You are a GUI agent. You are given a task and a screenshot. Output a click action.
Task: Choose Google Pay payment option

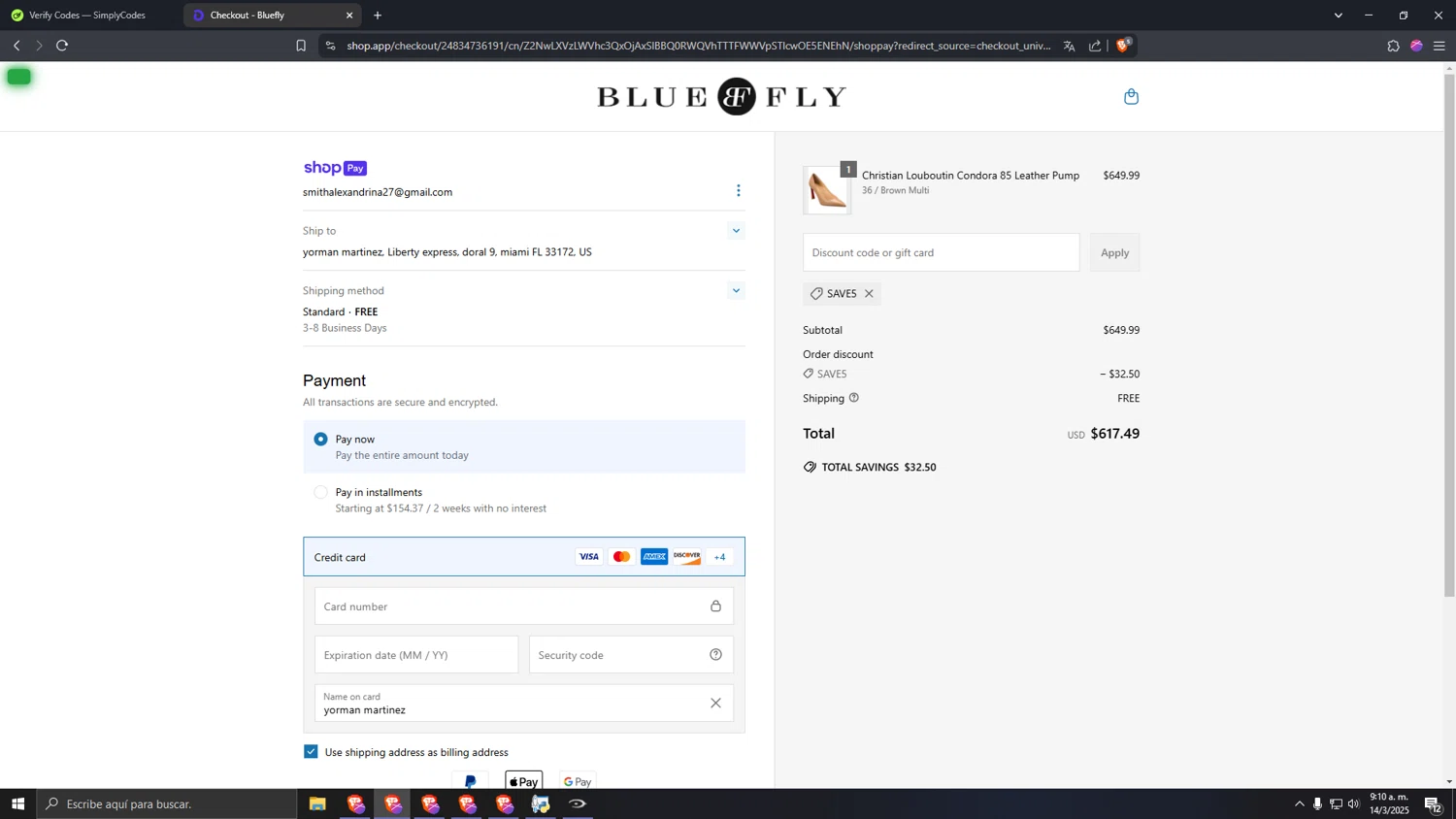click(x=578, y=781)
